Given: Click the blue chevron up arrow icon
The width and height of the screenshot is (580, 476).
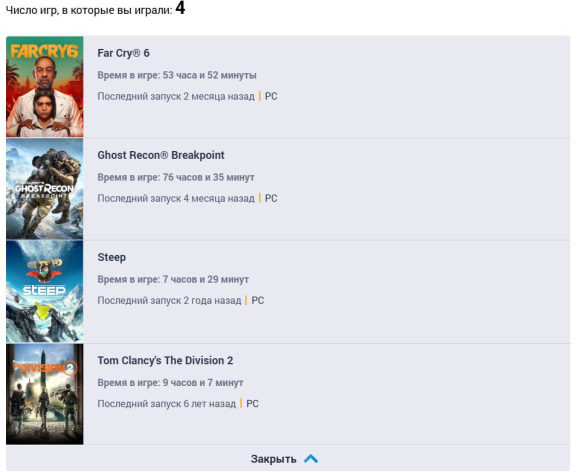Looking at the screenshot, I should 311,459.
